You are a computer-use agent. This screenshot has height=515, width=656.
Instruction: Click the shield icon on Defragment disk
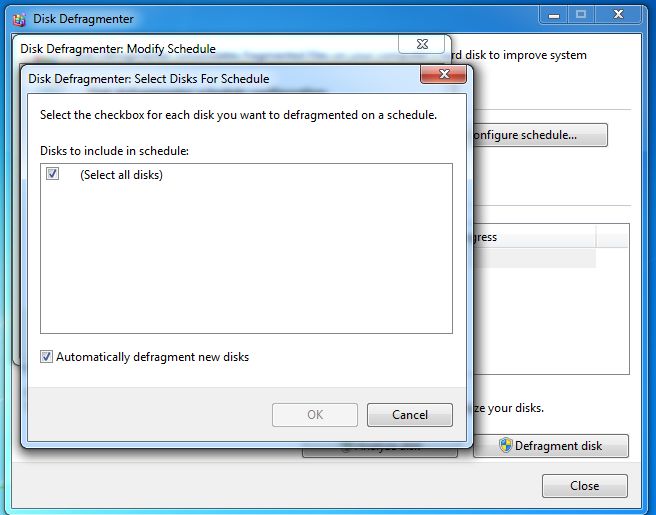(505, 445)
